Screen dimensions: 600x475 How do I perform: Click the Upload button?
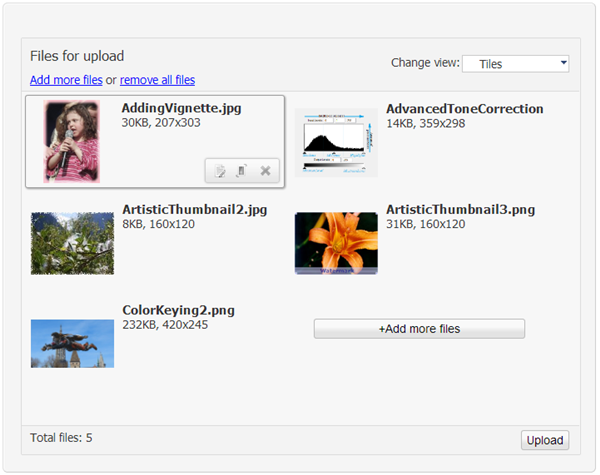[545, 440]
